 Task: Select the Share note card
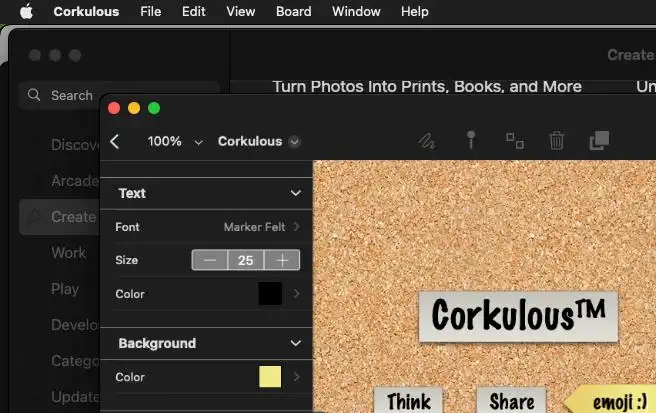point(511,400)
